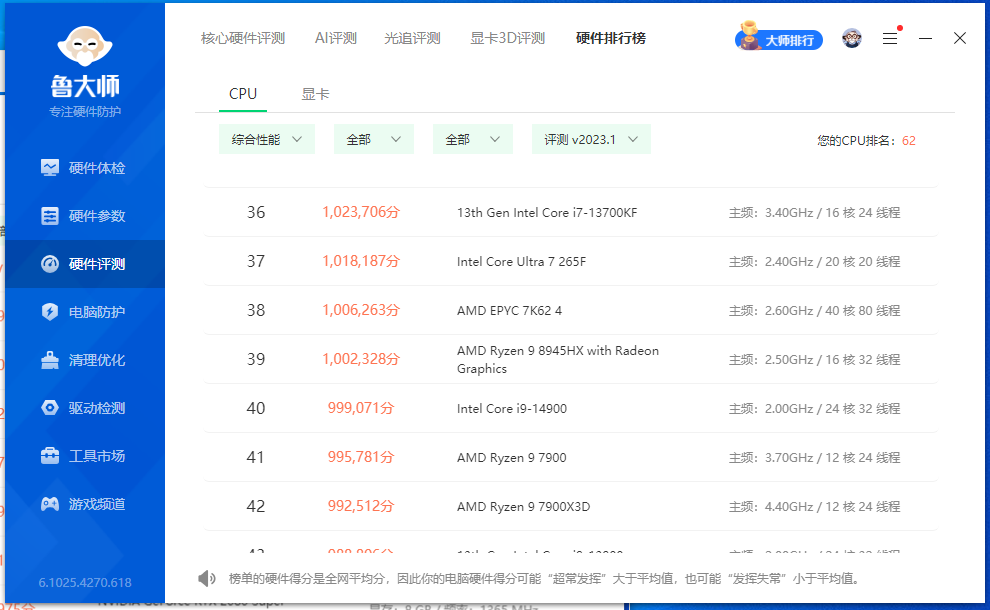Select AMD EPYC 7K62 4 row
Screen dimensions: 990x610
coord(571,310)
